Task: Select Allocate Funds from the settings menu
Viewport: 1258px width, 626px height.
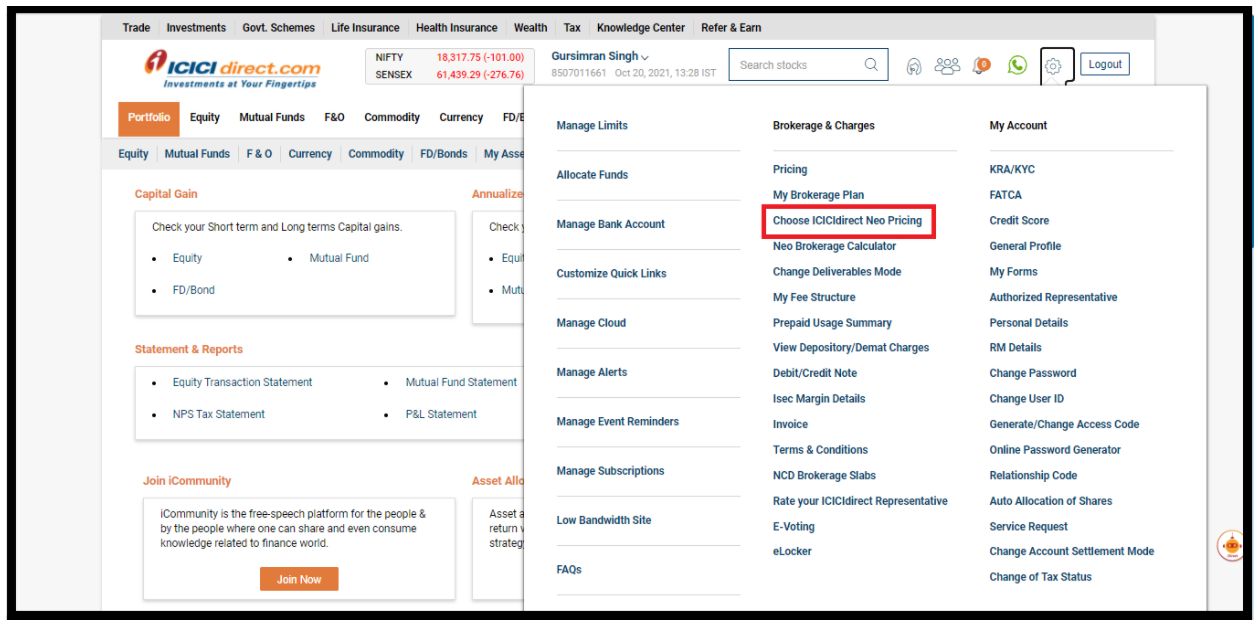Action: tap(592, 175)
